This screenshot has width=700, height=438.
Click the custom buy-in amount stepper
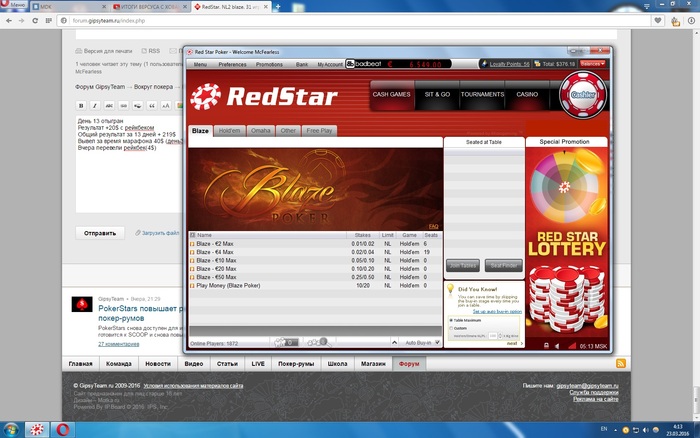[500, 336]
